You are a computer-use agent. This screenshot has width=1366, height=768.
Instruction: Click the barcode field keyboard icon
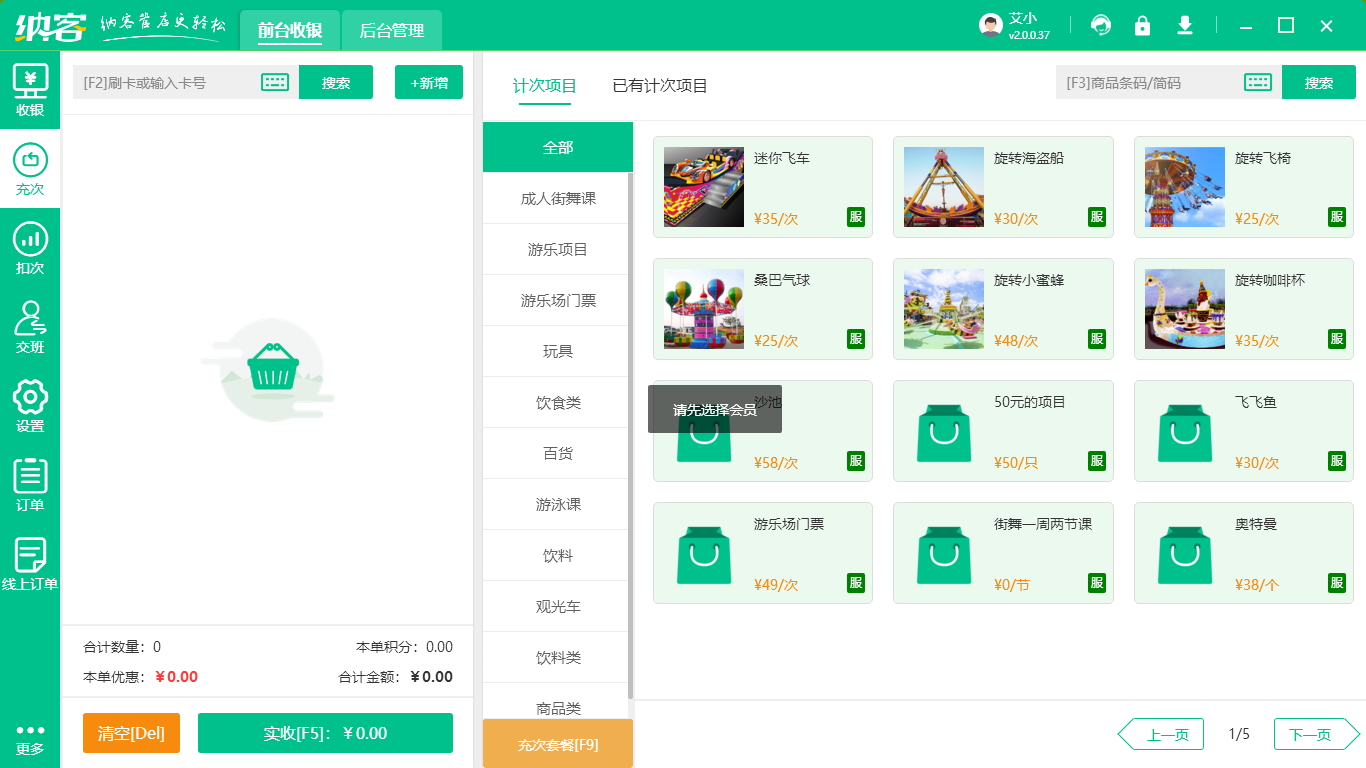click(x=1258, y=82)
